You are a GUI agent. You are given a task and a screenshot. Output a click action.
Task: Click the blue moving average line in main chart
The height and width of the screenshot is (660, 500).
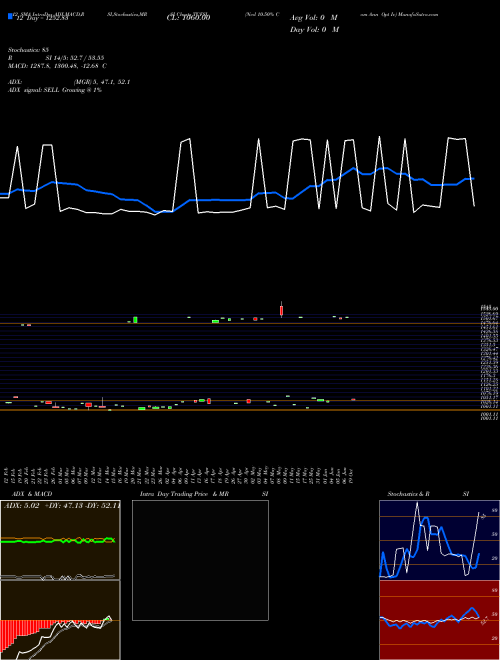(x=236, y=200)
